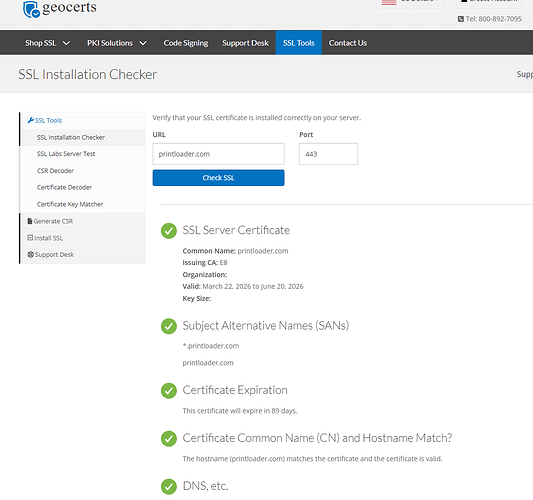
Task: Open the Code Signing menu item
Action: point(186,43)
